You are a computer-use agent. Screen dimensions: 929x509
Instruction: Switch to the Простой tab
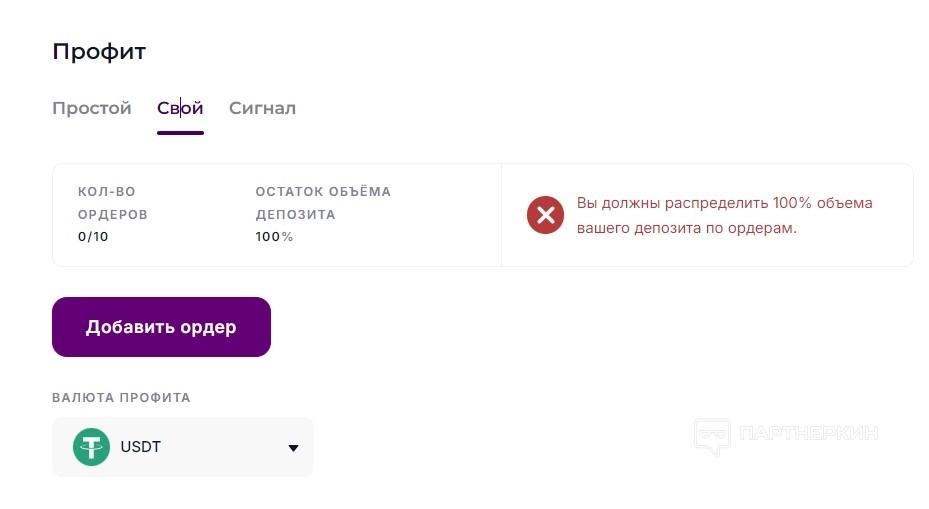[x=92, y=108]
